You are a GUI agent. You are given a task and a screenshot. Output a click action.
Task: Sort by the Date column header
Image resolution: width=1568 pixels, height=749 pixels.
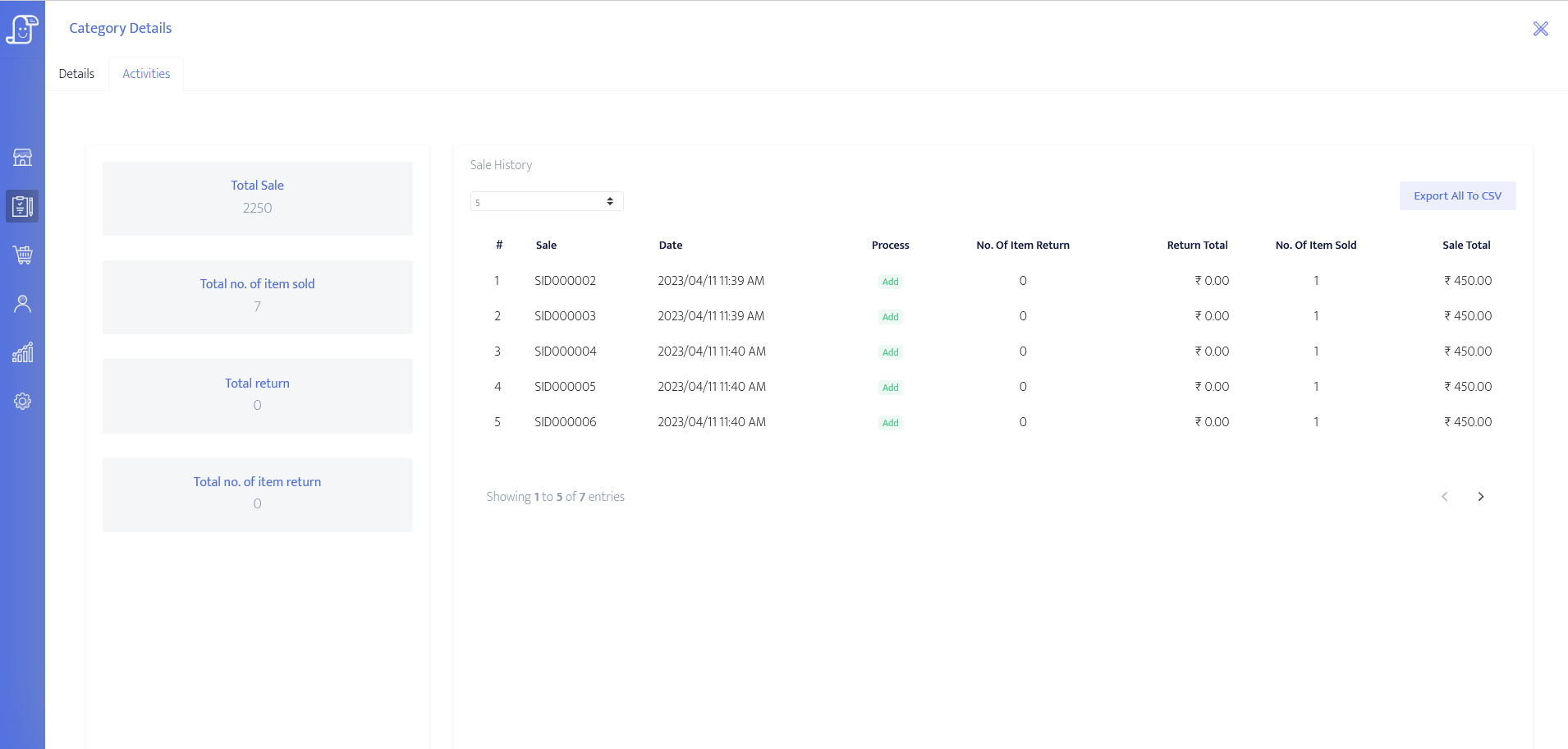(670, 246)
